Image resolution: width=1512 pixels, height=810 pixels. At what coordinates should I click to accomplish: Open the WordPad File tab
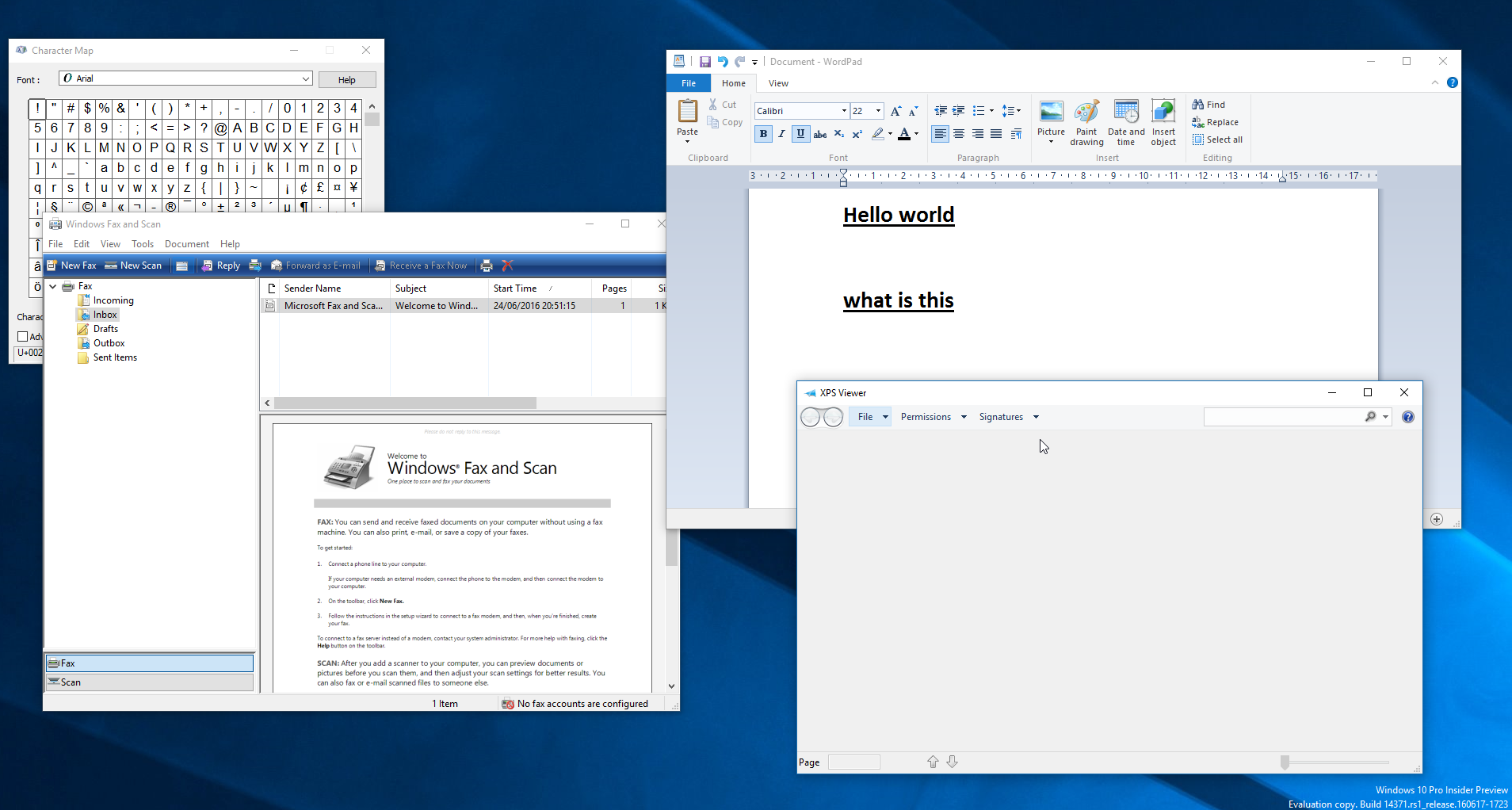689,83
